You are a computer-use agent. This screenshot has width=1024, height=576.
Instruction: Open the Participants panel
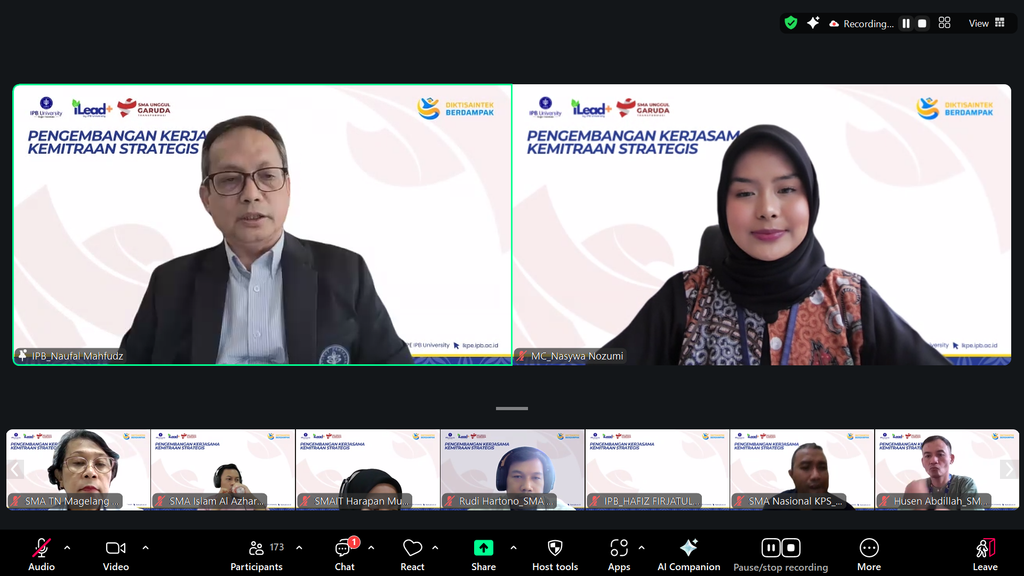tap(257, 555)
